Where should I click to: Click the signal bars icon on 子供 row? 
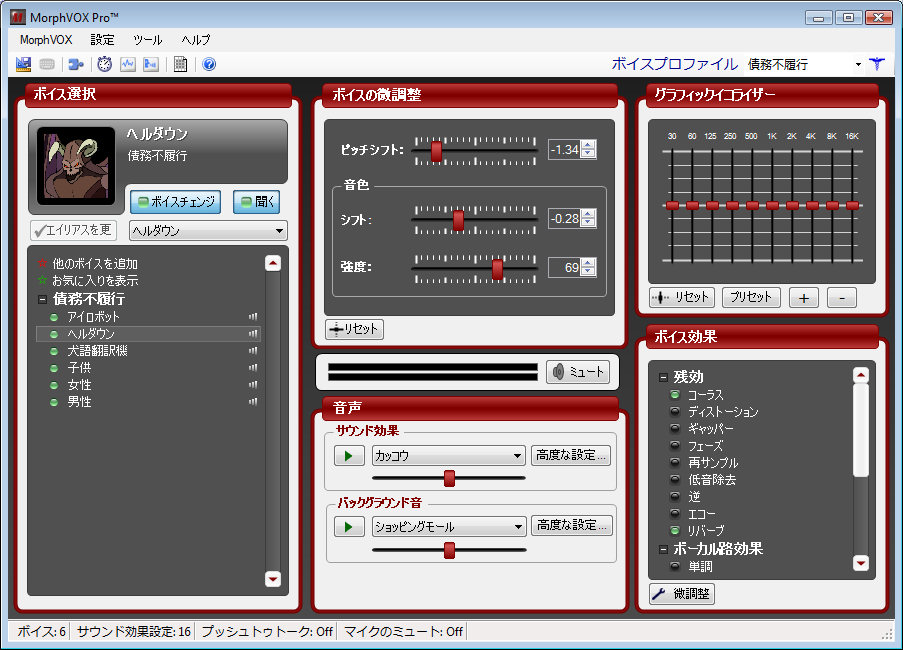(x=253, y=367)
